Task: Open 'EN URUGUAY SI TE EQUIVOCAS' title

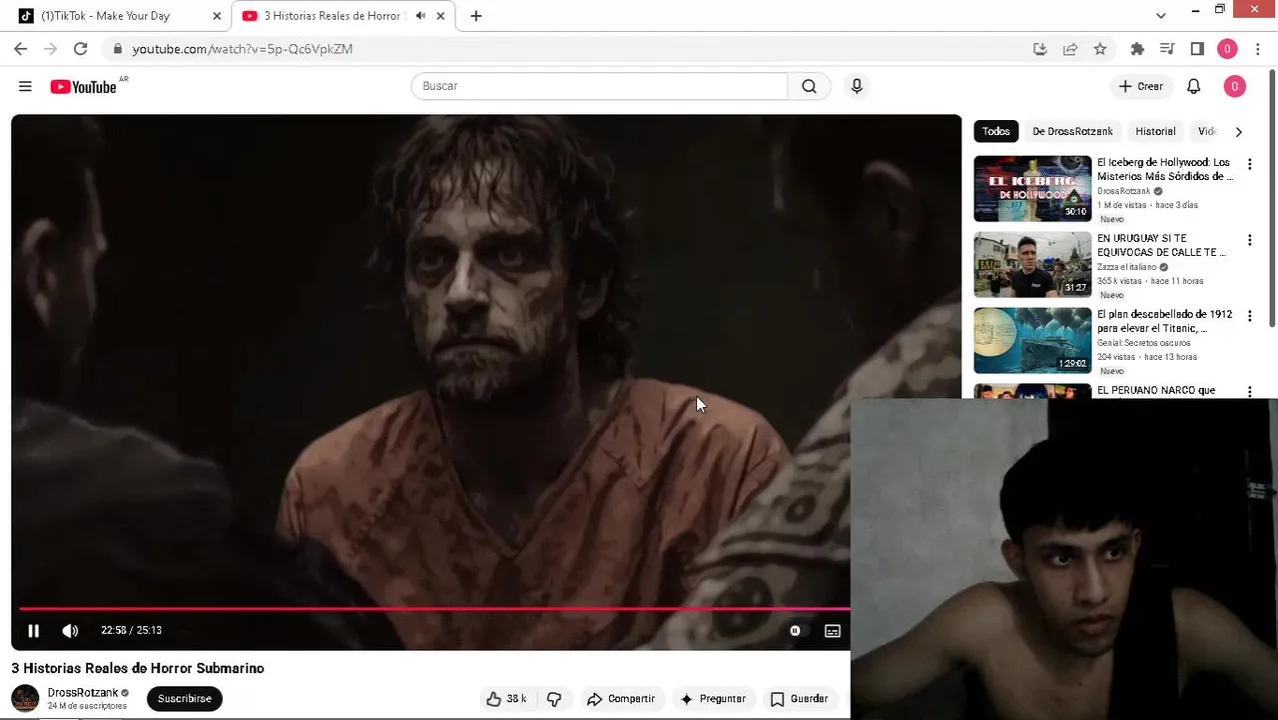Action: [x=1161, y=245]
